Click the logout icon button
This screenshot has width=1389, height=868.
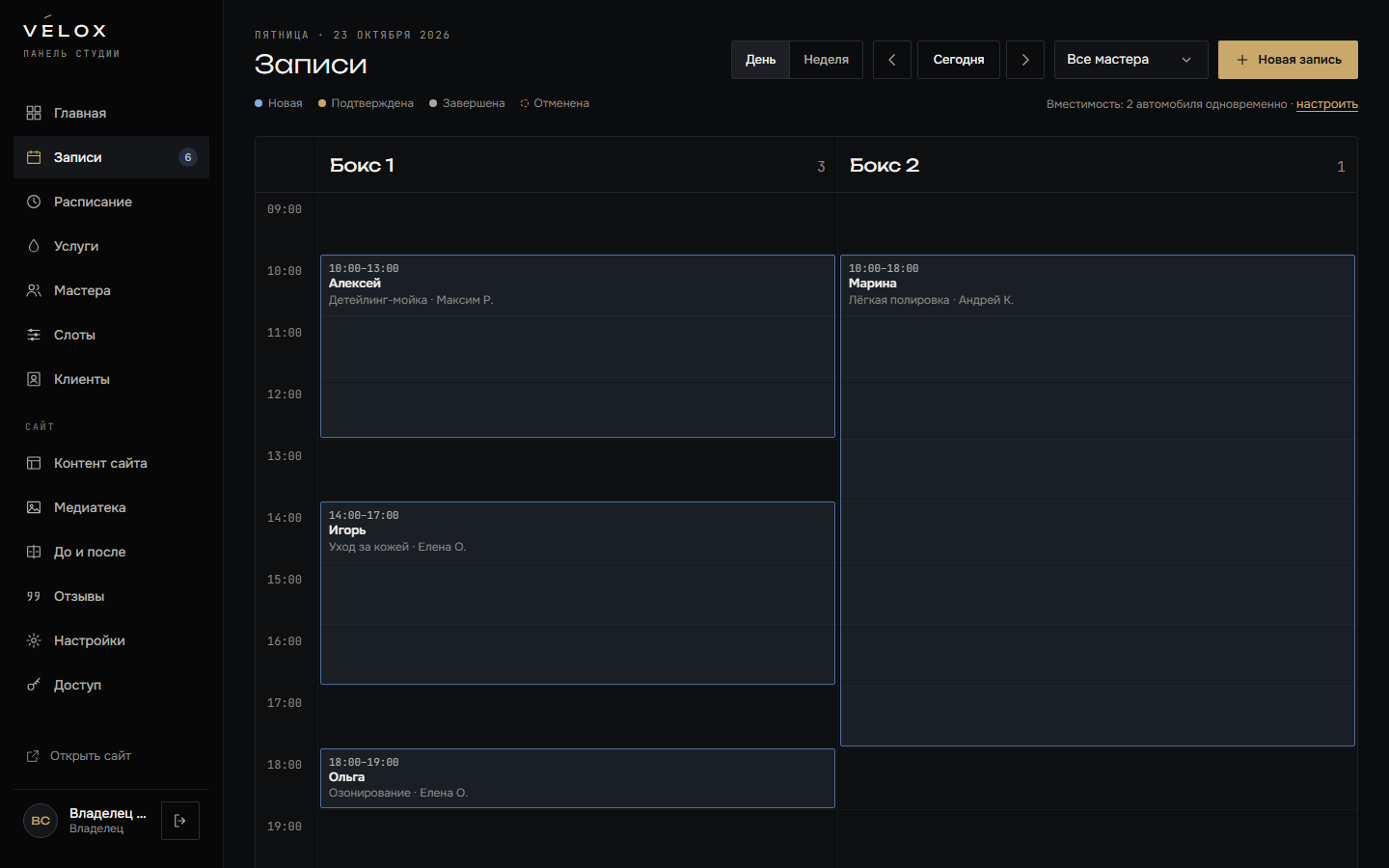point(180,821)
